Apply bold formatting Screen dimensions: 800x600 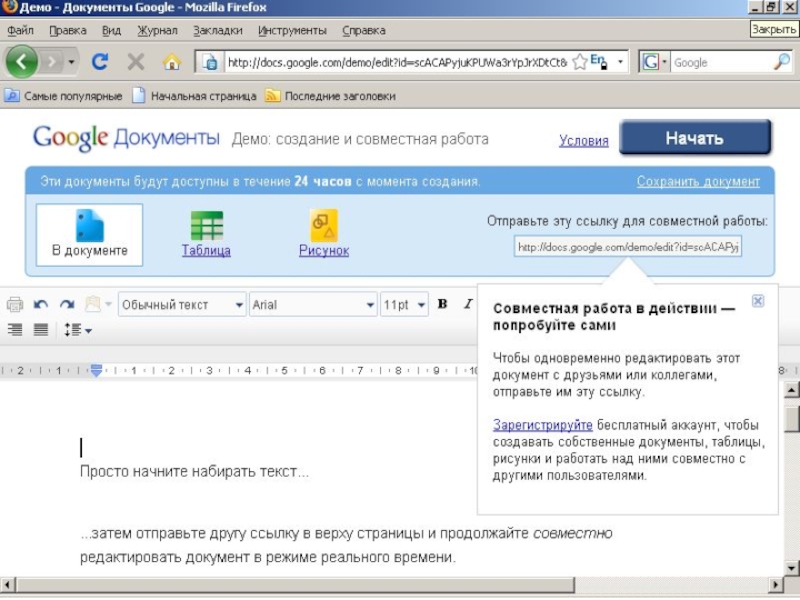point(442,305)
